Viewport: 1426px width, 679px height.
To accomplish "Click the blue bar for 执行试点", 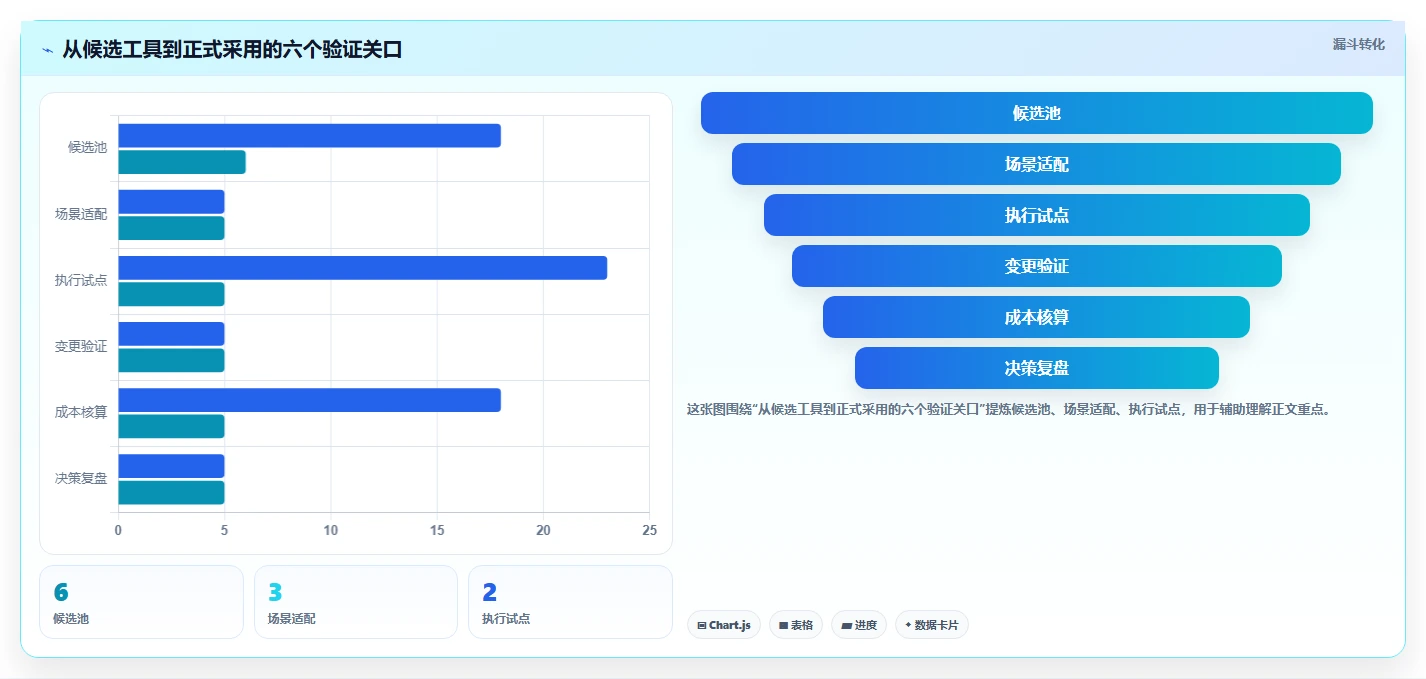I will [362, 268].
